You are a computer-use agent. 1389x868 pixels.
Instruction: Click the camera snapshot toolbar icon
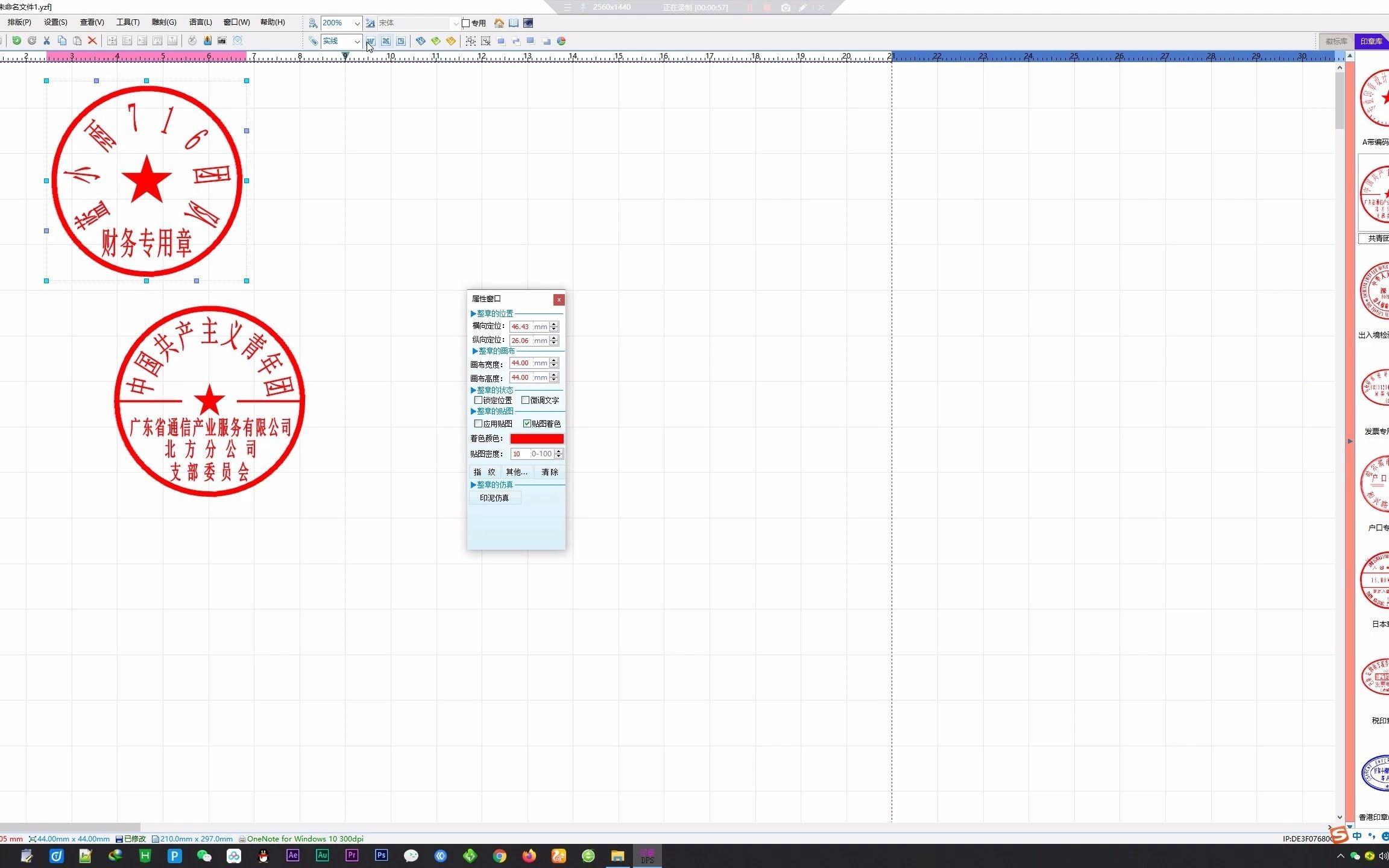point(222,40)
